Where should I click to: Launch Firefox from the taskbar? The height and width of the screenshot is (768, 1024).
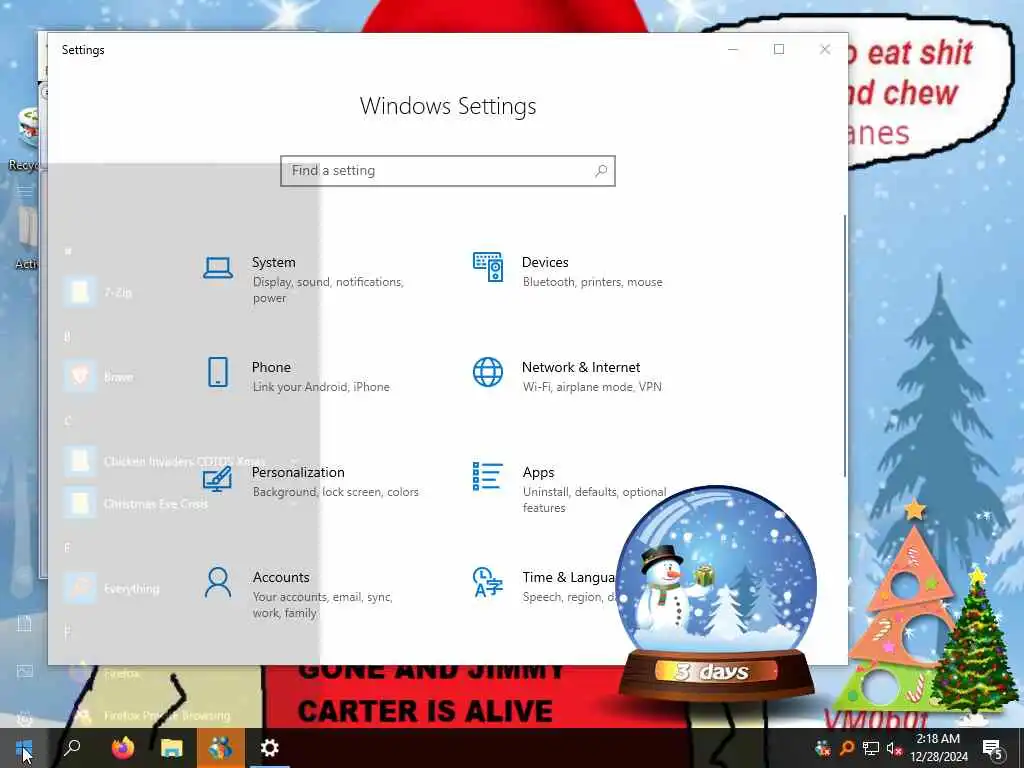(123, 748)
